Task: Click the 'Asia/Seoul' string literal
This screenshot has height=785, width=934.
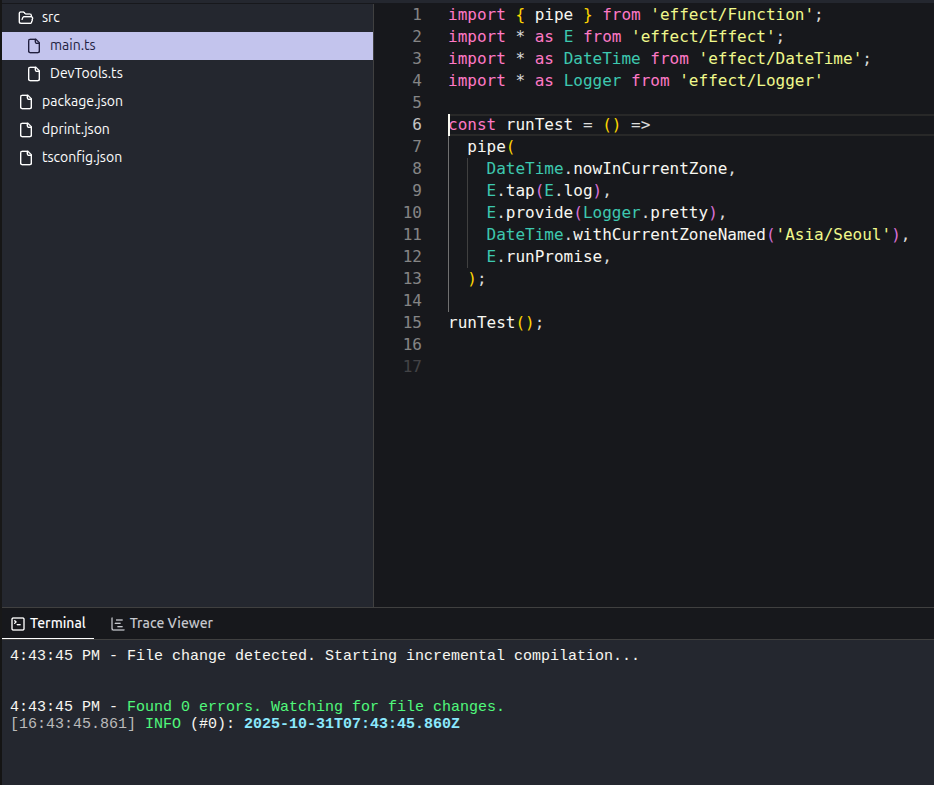Action: point(833,235)
